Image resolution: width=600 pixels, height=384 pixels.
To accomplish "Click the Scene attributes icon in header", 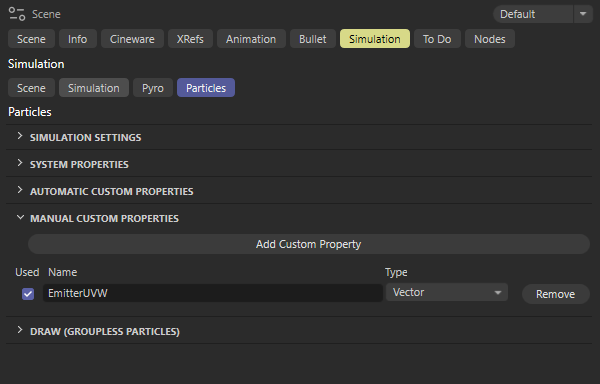I will coord(17,14).
